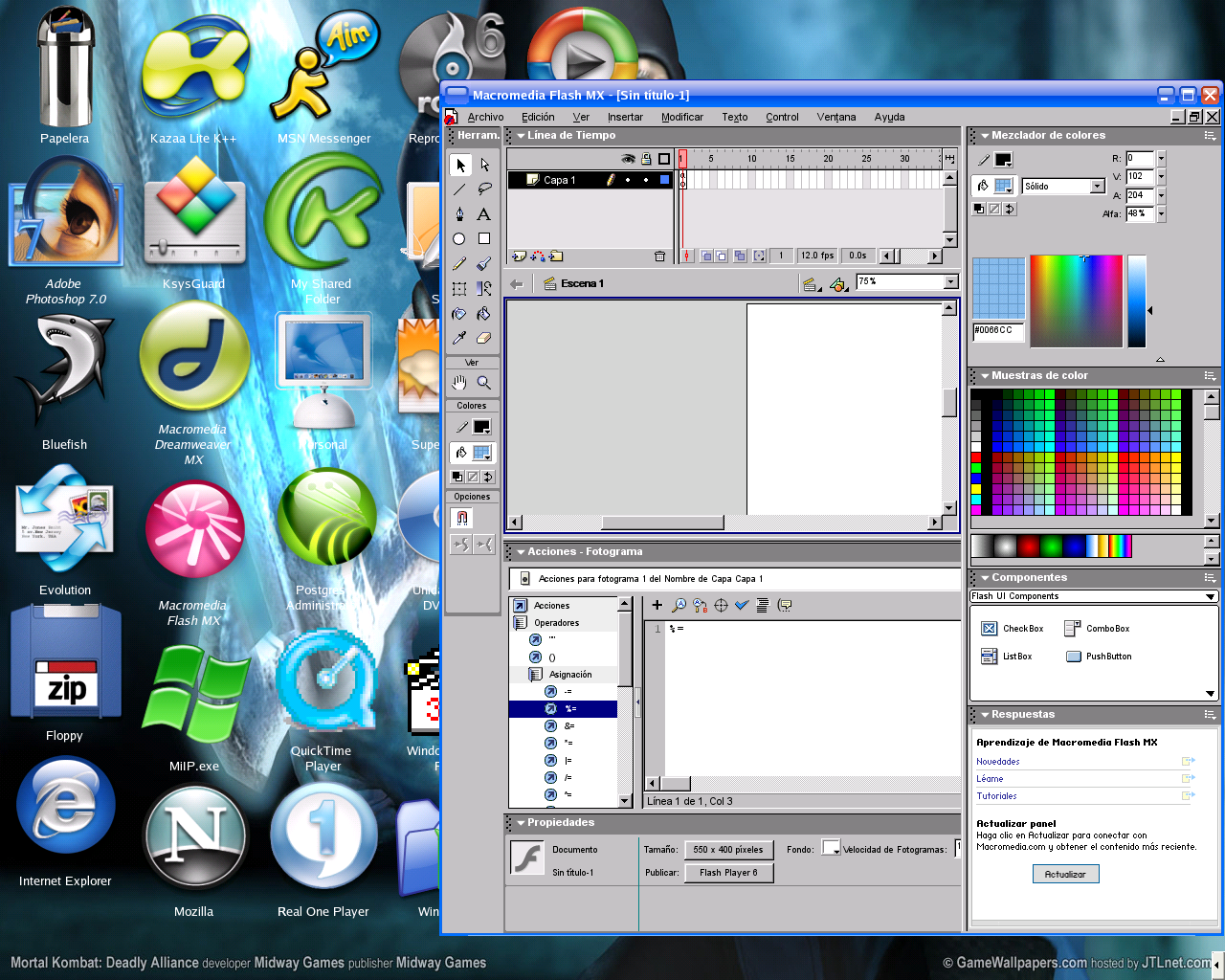Image resolution: width=1225 pixels, height=980 pixels.
Task: Select the Text tool
Action: [x=484, y=213]
